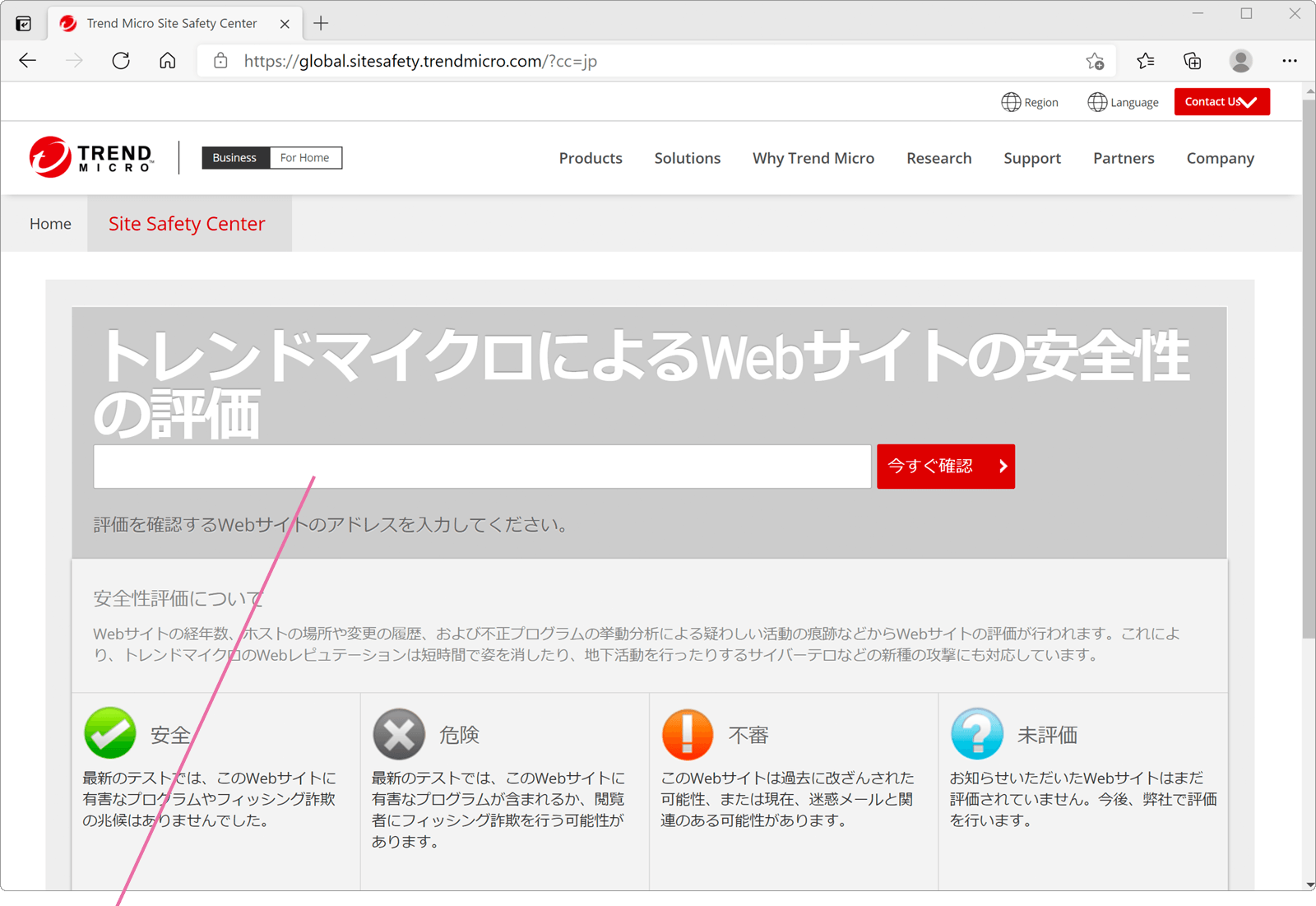Open the Collections icon
The height and width of the screenshot is (906, 1316).
(x=1193, y=61)
